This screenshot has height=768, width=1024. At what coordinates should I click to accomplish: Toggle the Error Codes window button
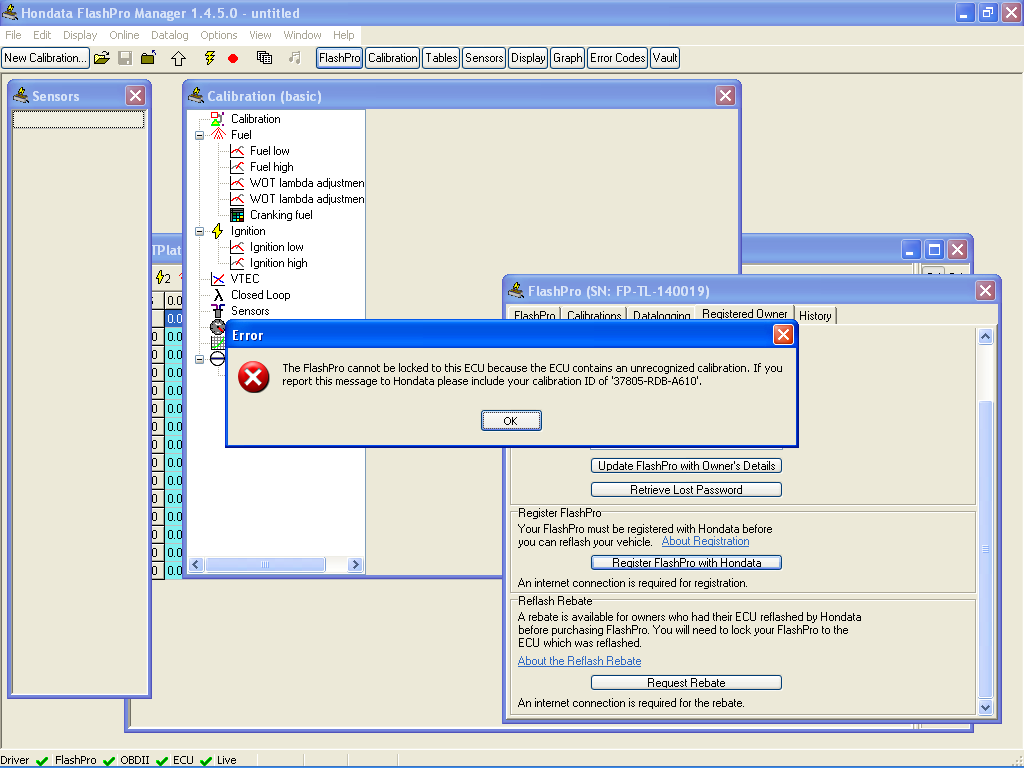(617, 58)
